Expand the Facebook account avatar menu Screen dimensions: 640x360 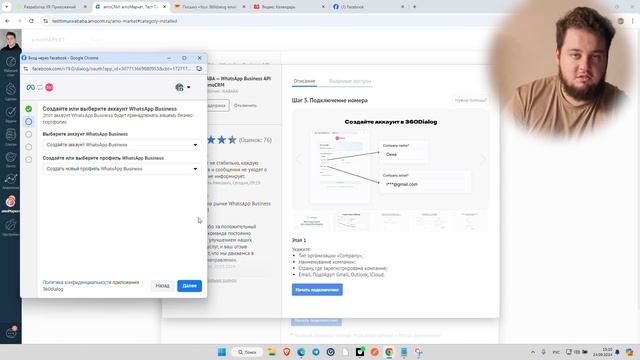[182, 87]
